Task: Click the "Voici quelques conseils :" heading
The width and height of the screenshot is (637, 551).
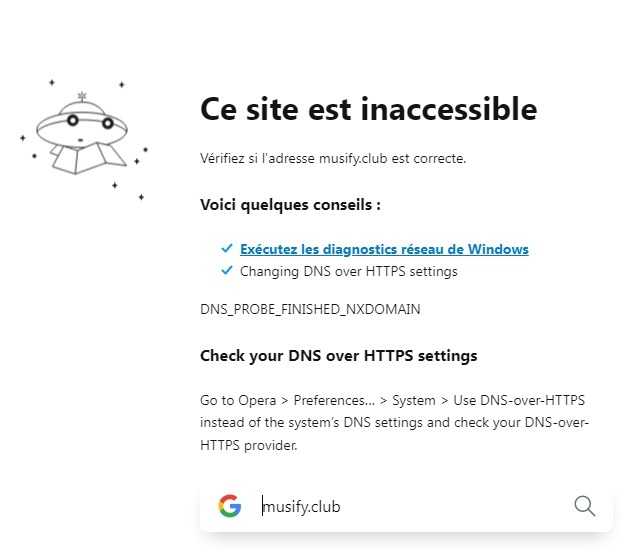Action: click(290, 204)
